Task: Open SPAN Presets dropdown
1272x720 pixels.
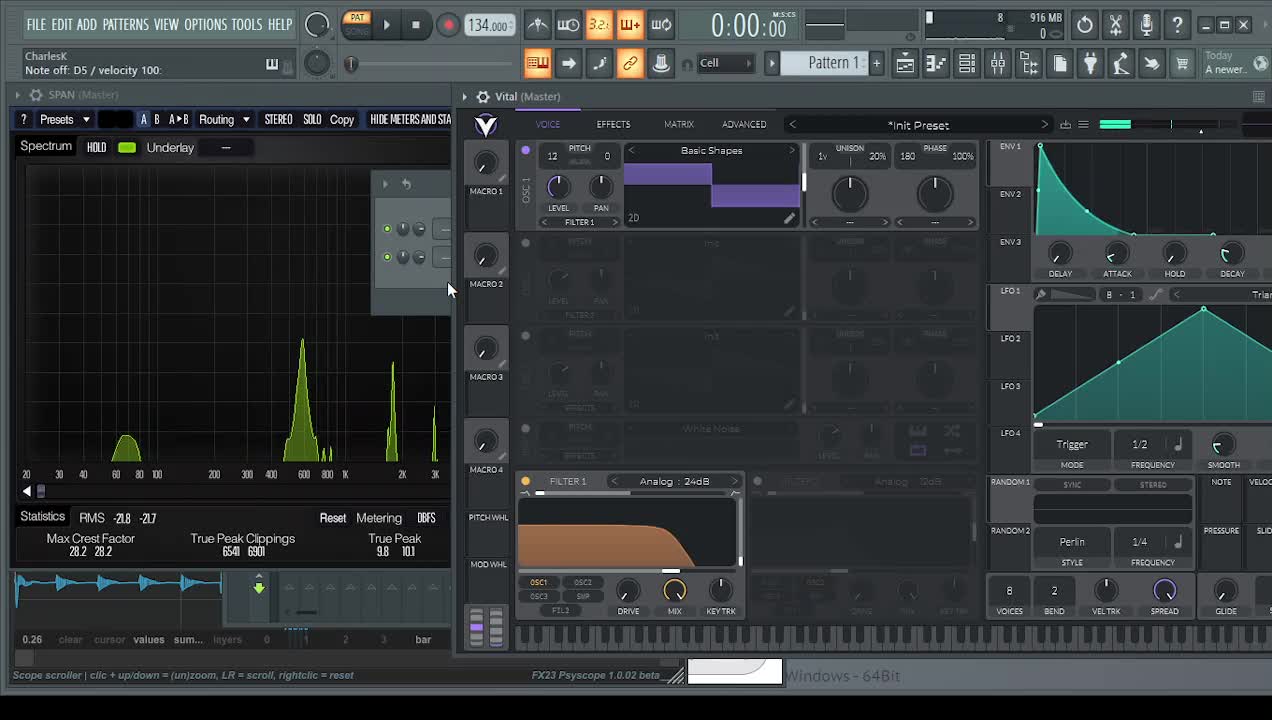Action: click(65, 119)
